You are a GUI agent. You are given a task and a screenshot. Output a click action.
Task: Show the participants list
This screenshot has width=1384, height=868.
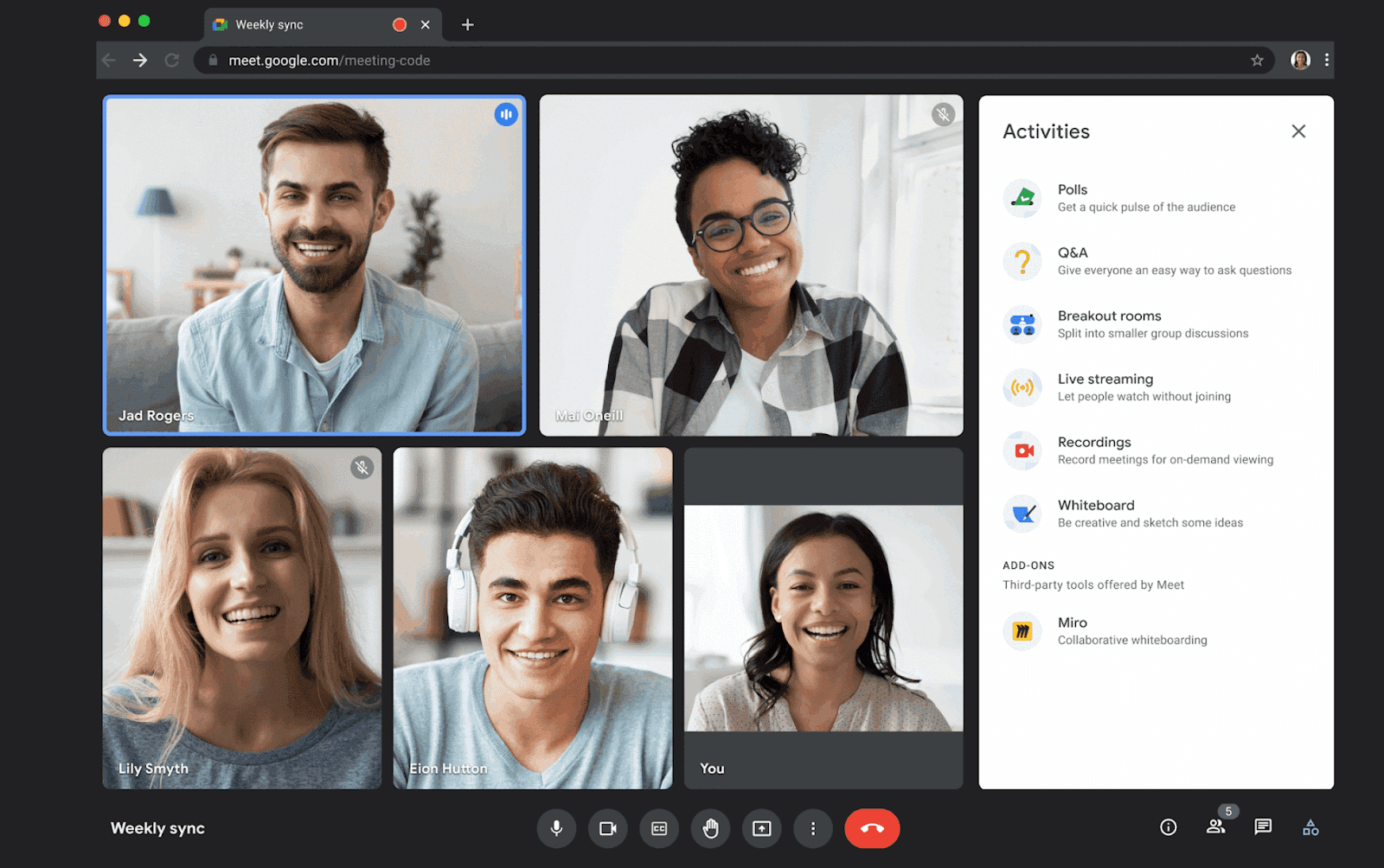point(1216,827)
